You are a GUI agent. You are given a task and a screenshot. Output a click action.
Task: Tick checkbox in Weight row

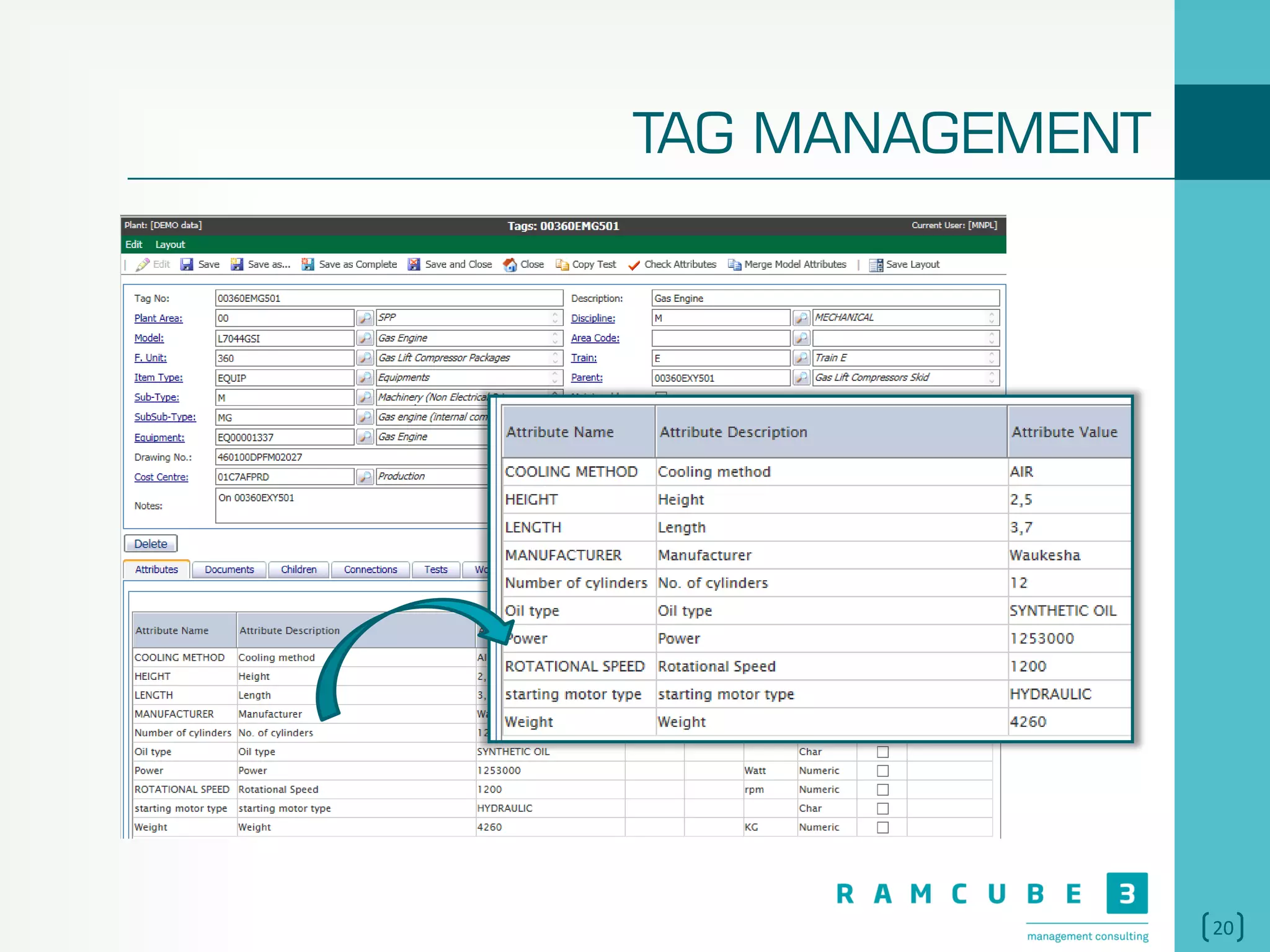click(x=883, y=827)
